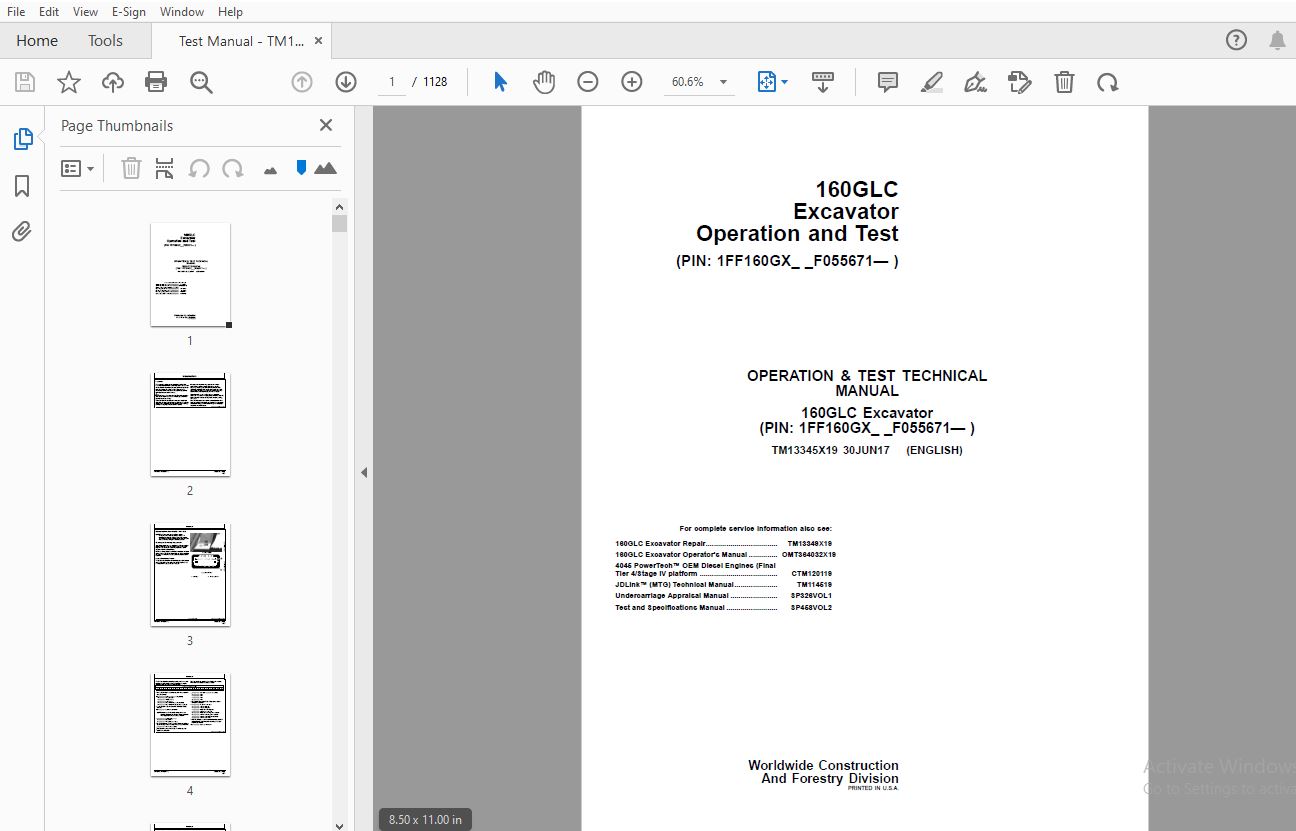
Task: Open the Attachments paperclip panel
Action: (22, 232)
